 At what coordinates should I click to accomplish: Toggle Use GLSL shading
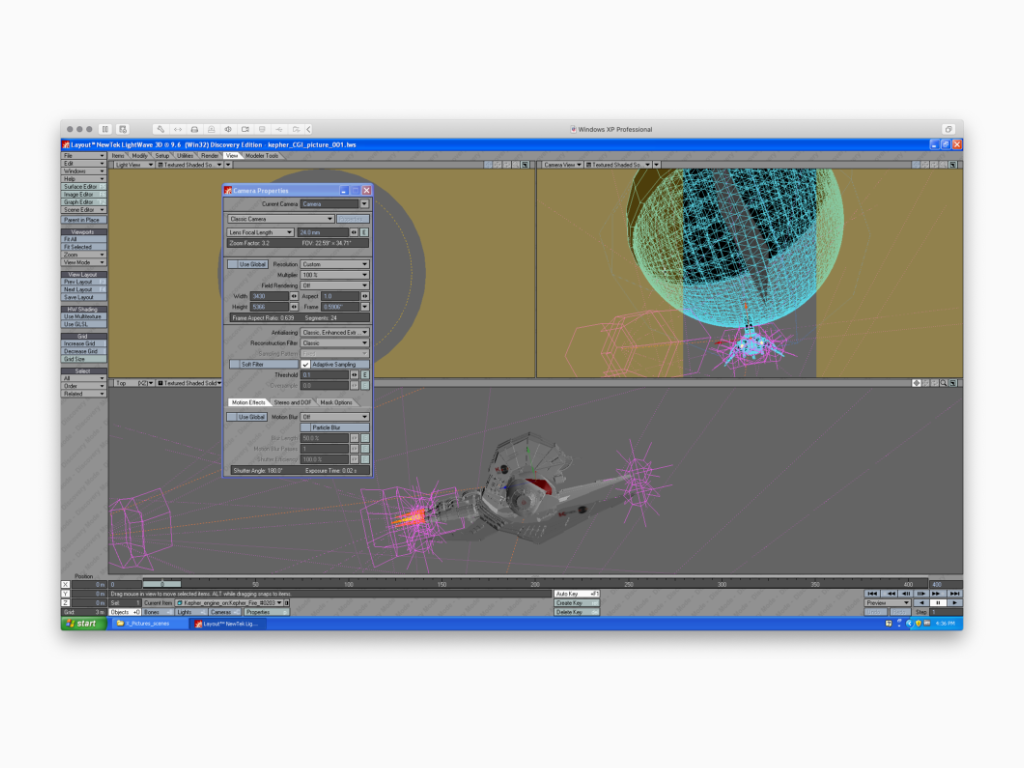pyautogui.click(x=84, y=325)
